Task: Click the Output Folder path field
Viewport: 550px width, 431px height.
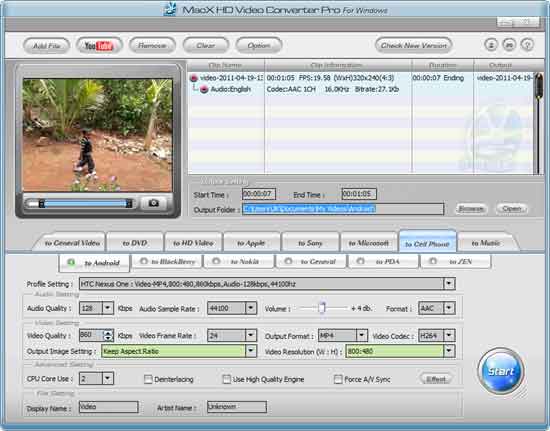Action: 343,209
